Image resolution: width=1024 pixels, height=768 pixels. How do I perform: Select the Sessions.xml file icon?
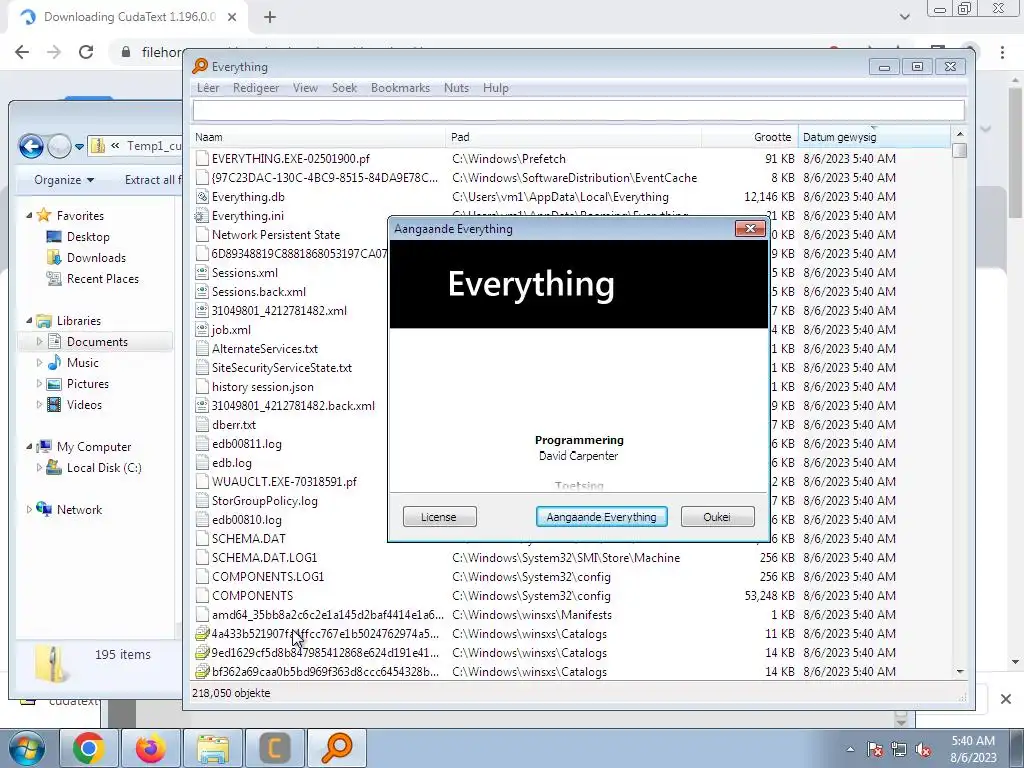pyautogui.click(x=202, y=272)
